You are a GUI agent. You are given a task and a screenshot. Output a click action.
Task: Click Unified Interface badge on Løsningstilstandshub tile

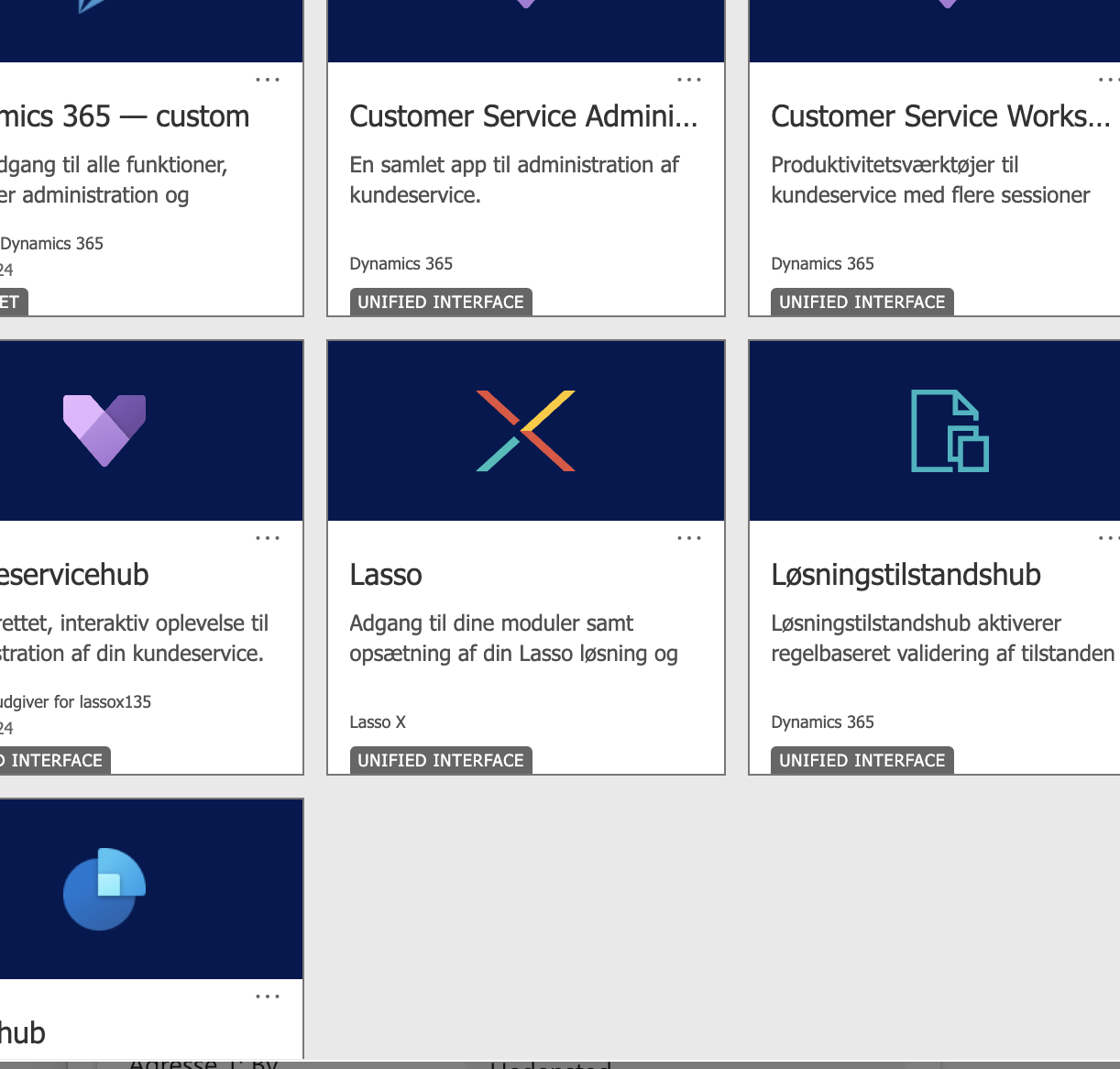point(862,760)
